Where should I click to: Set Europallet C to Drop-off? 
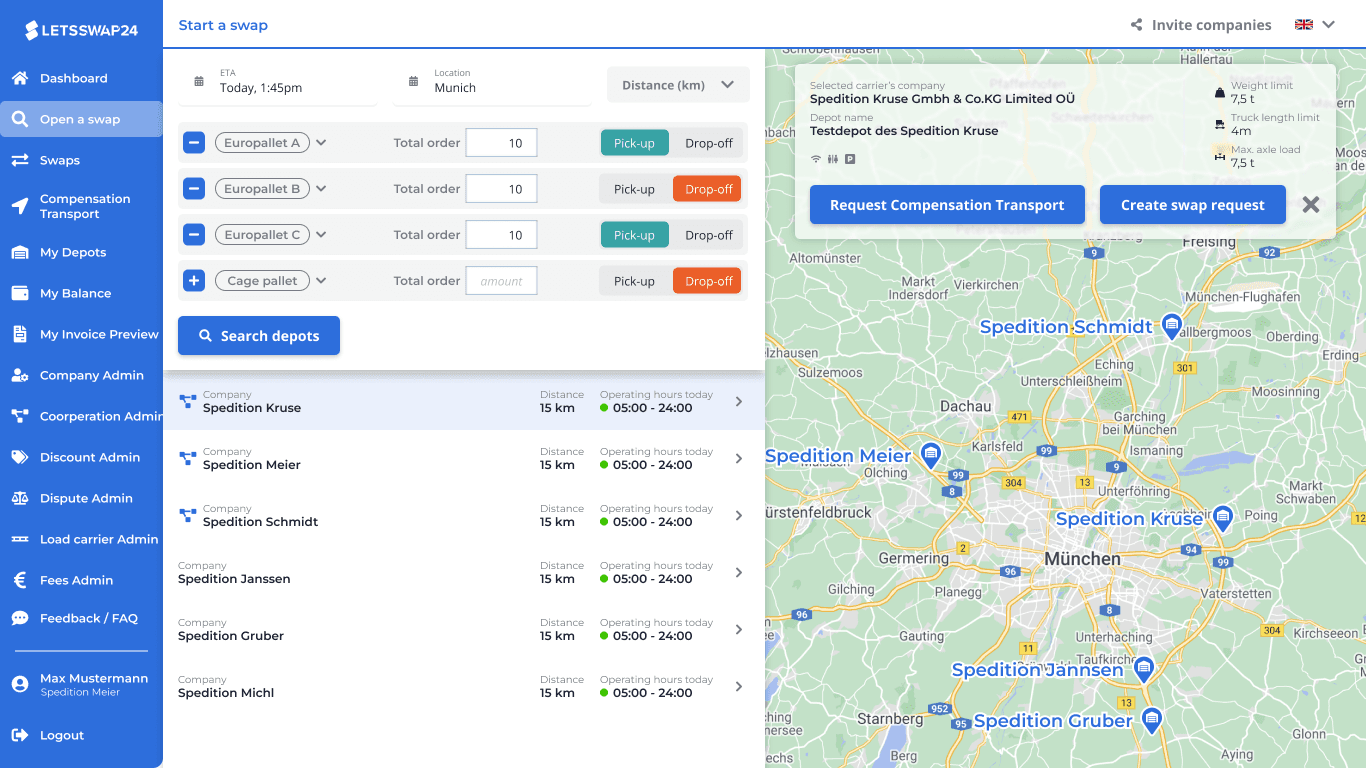[709, 235]
